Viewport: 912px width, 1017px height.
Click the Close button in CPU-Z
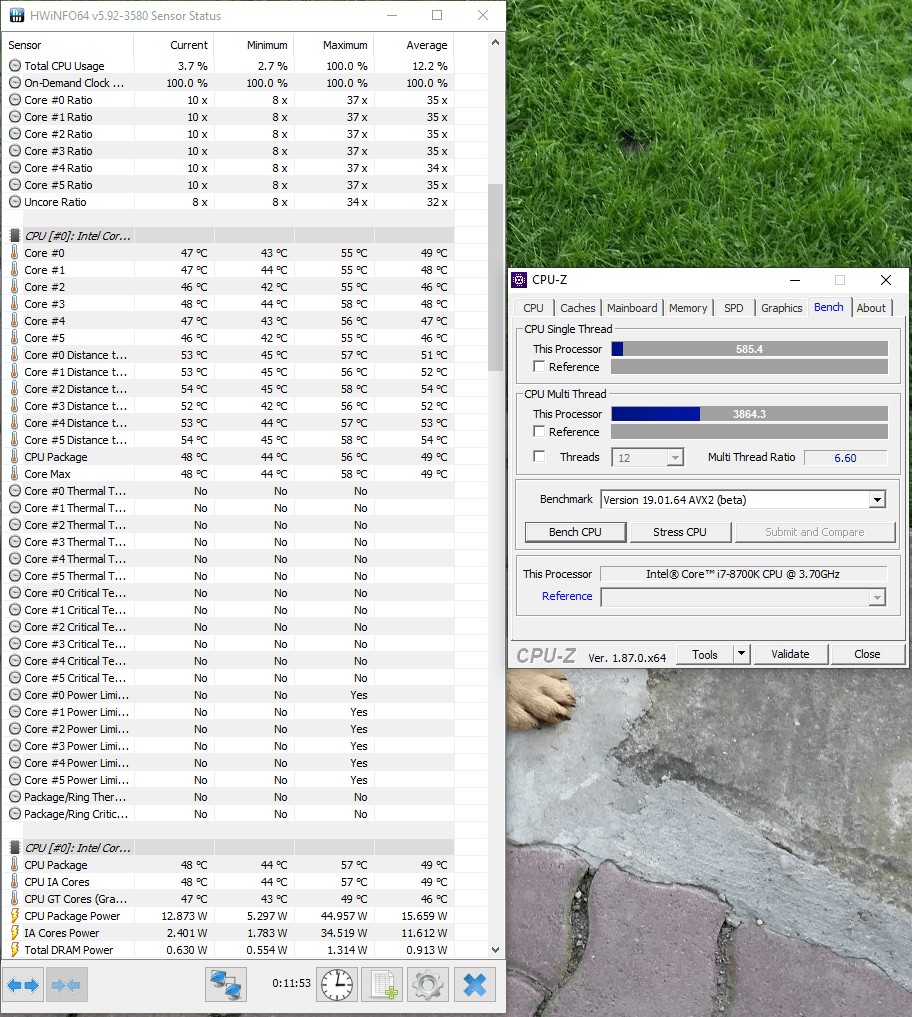tap(867, 654)
